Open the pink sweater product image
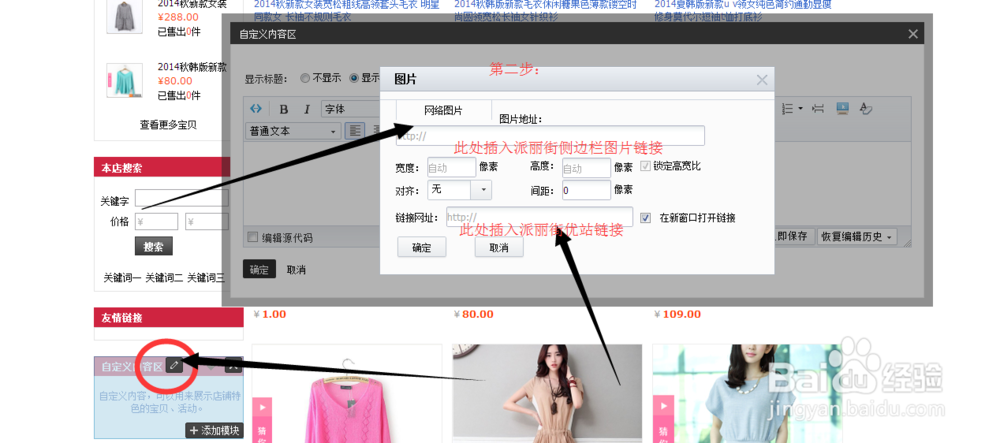Image resolution: width=1000 pixels, height=443 pixels. pos(347,393)
